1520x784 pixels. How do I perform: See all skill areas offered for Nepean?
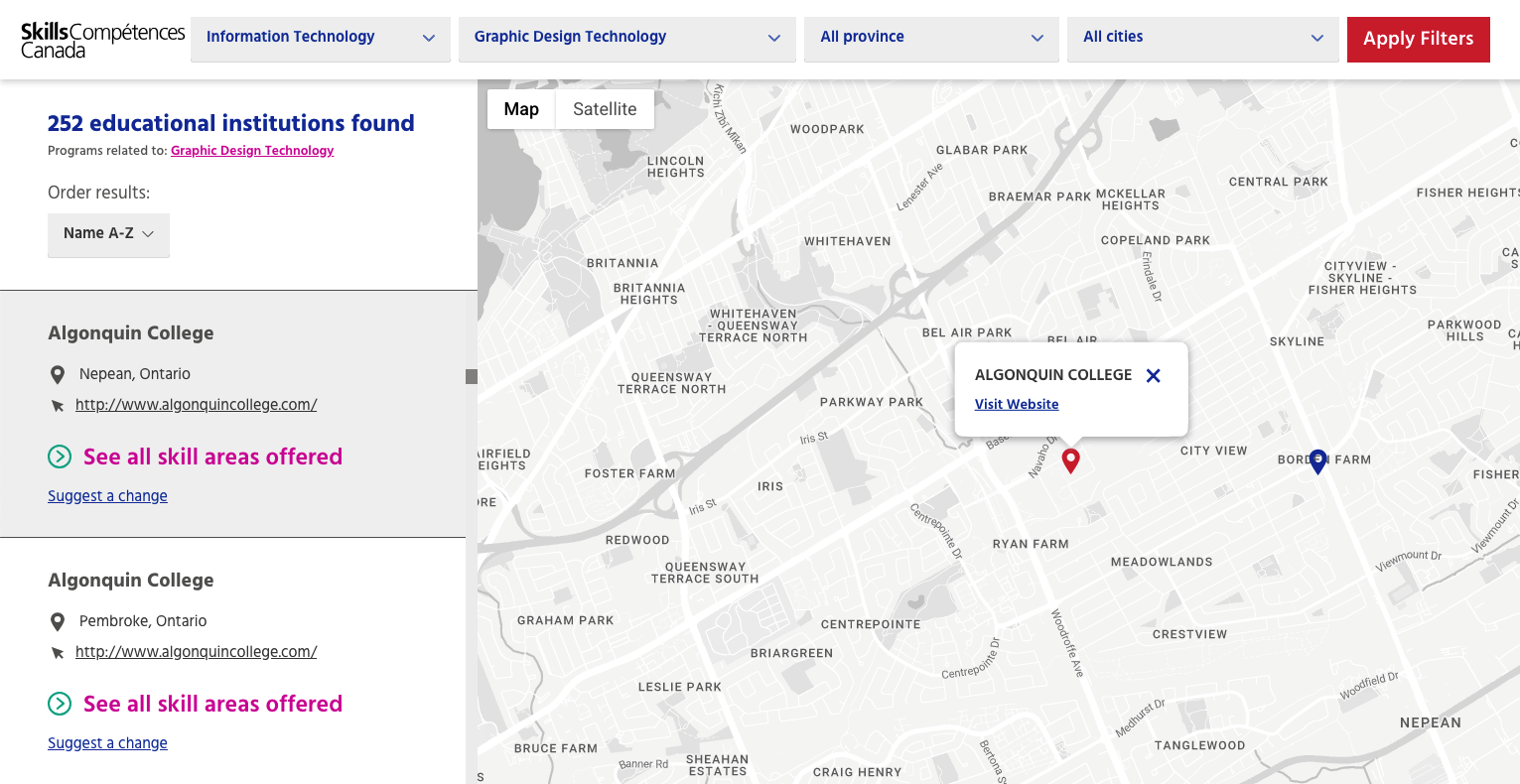click(212, 457)
